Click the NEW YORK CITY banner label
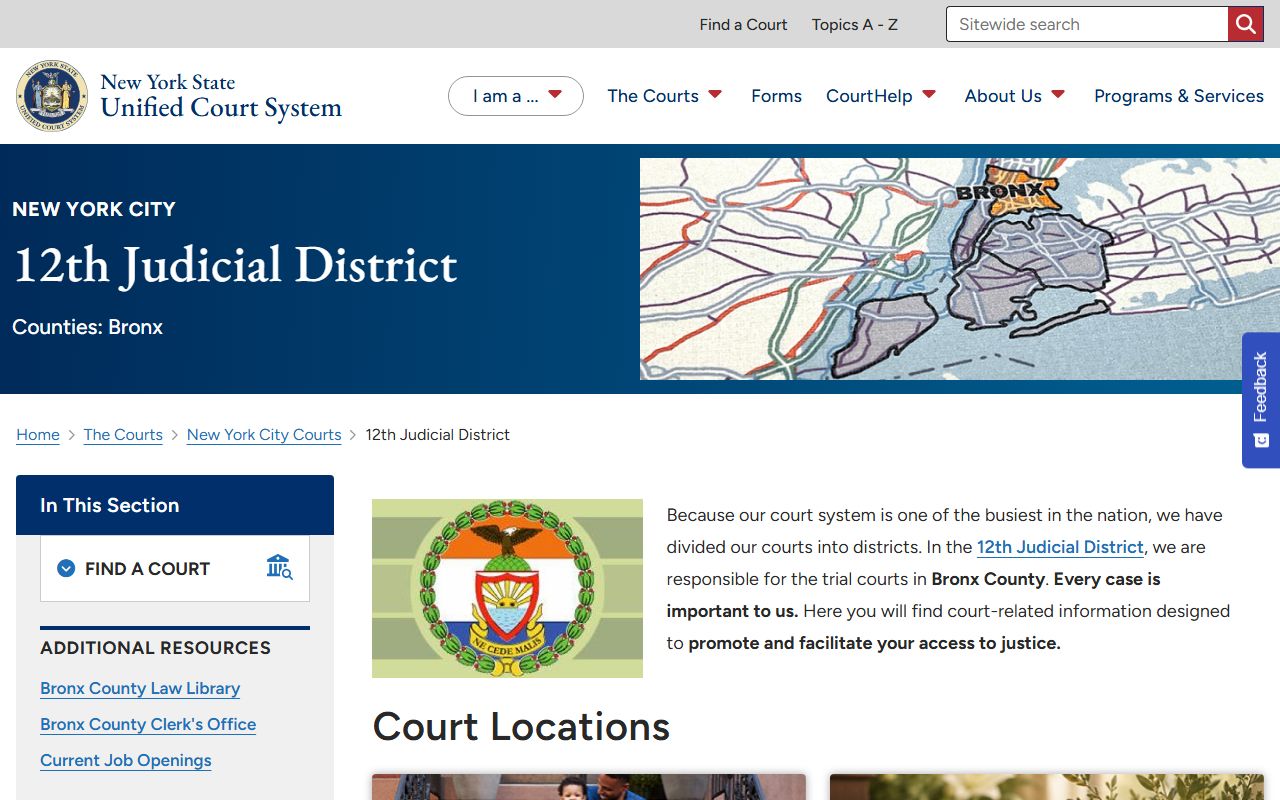 coord(94,209)
